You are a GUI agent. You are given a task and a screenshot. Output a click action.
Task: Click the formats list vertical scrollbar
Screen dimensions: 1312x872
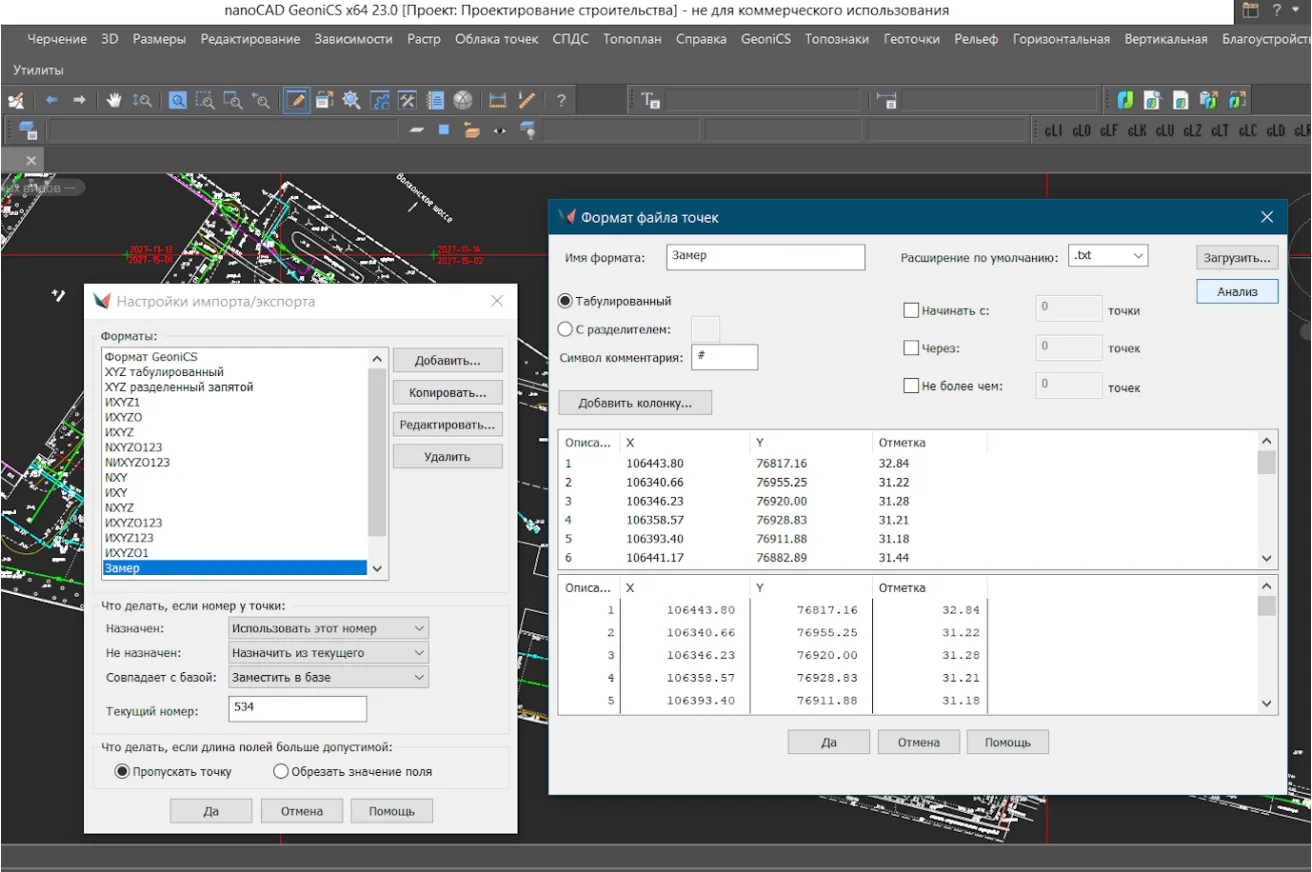(377, 453)
